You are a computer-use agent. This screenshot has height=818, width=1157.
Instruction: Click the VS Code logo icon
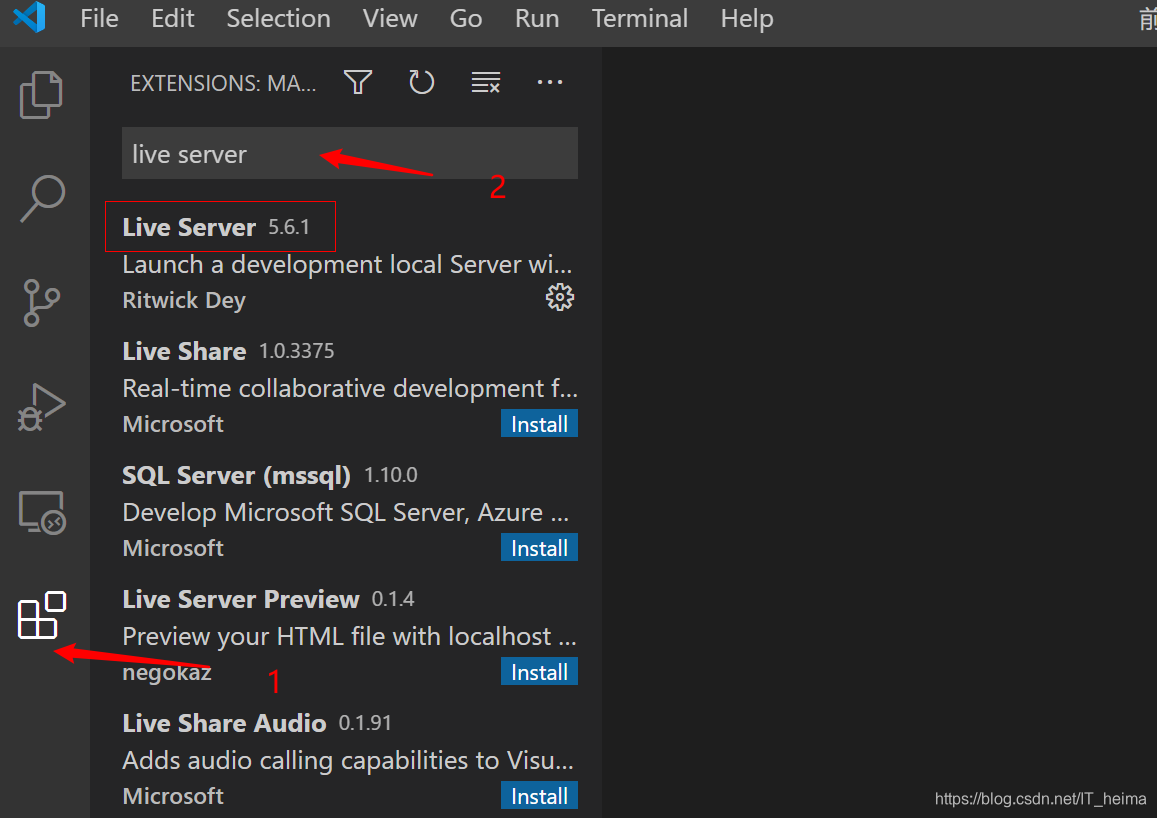point(30,17)
